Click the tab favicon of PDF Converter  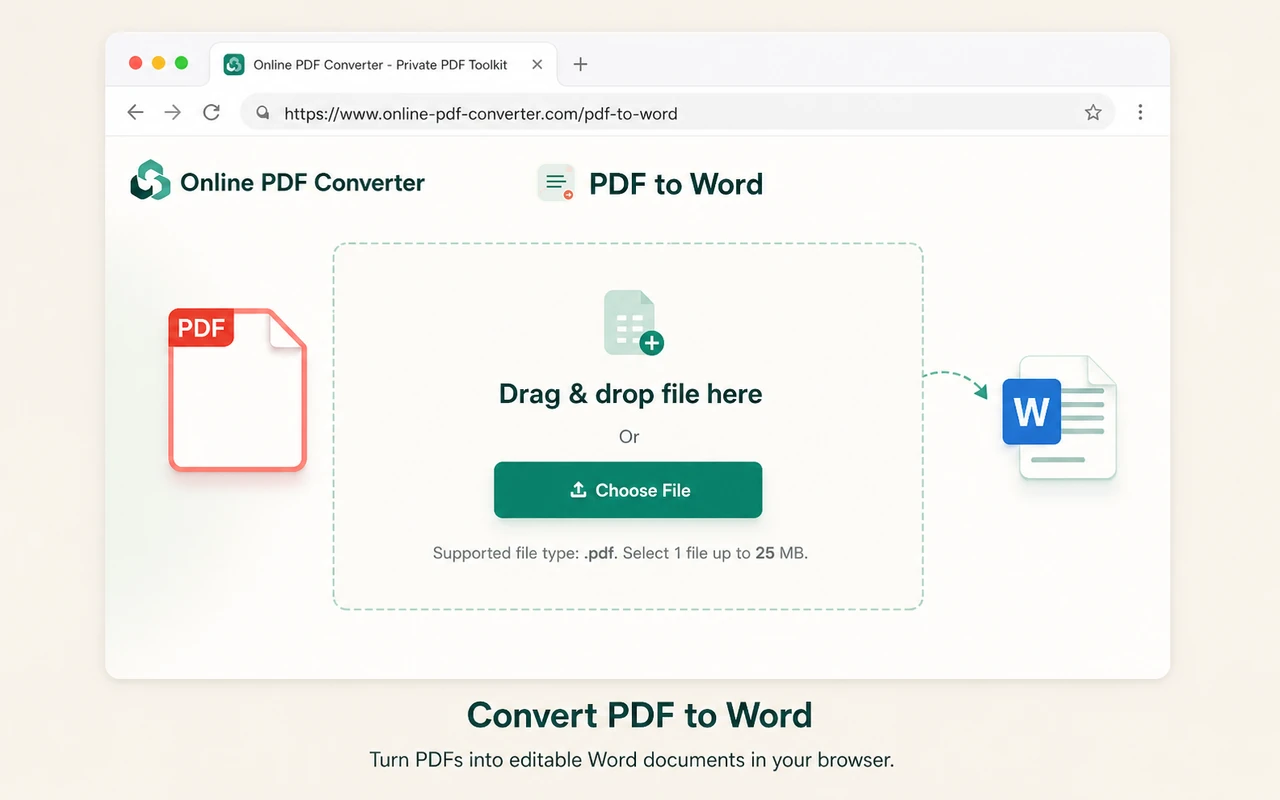click(x=234, y=64)
